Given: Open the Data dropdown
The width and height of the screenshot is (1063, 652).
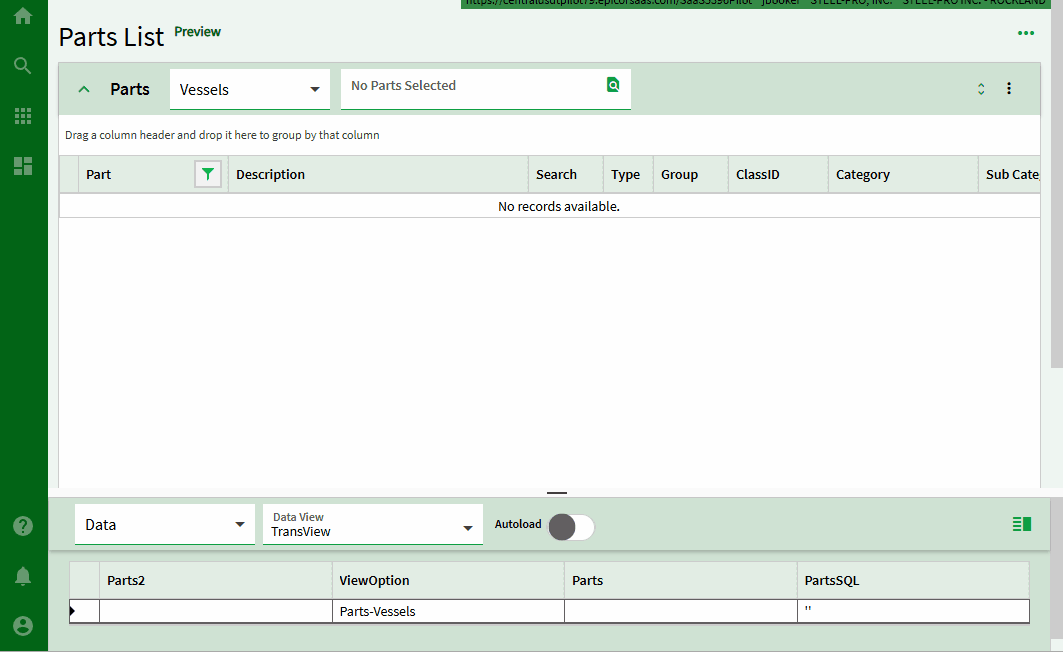Looking at the screenshot, I should [165, 525].
